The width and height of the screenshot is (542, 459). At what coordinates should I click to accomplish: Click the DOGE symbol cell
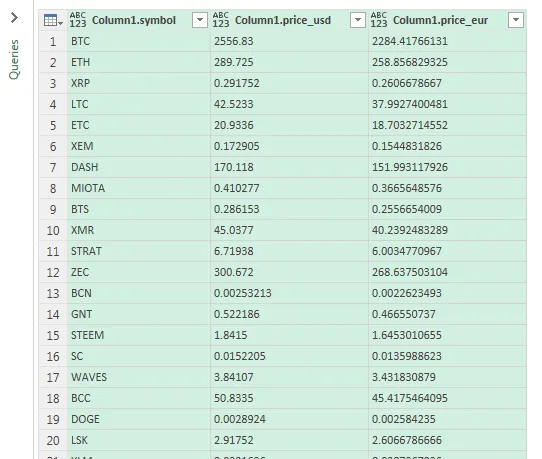tap(139, 419)
